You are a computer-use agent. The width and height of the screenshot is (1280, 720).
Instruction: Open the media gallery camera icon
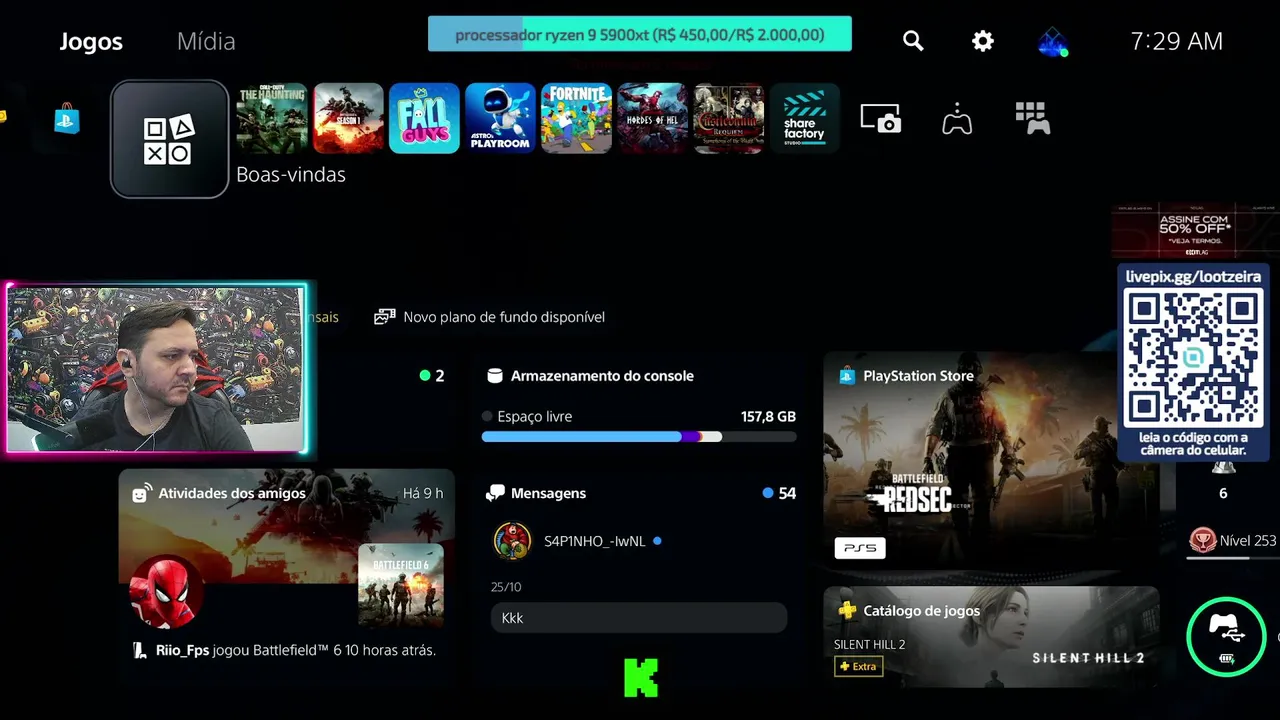[881, 119]
